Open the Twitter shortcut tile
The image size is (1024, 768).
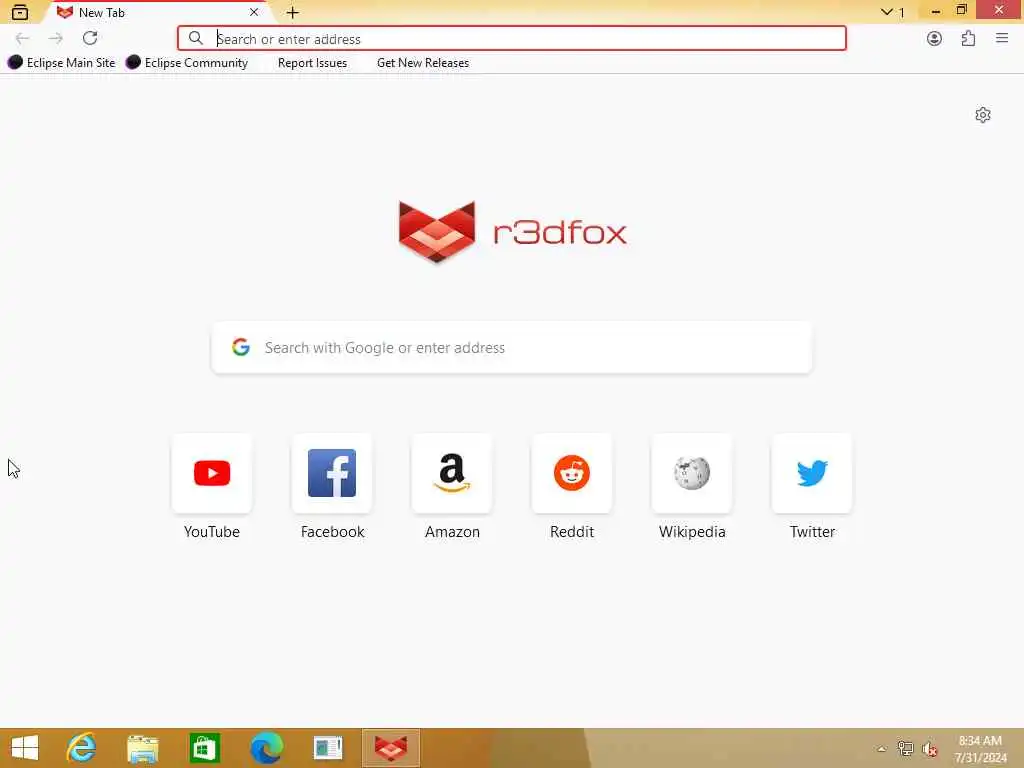(x=812, y=473)
